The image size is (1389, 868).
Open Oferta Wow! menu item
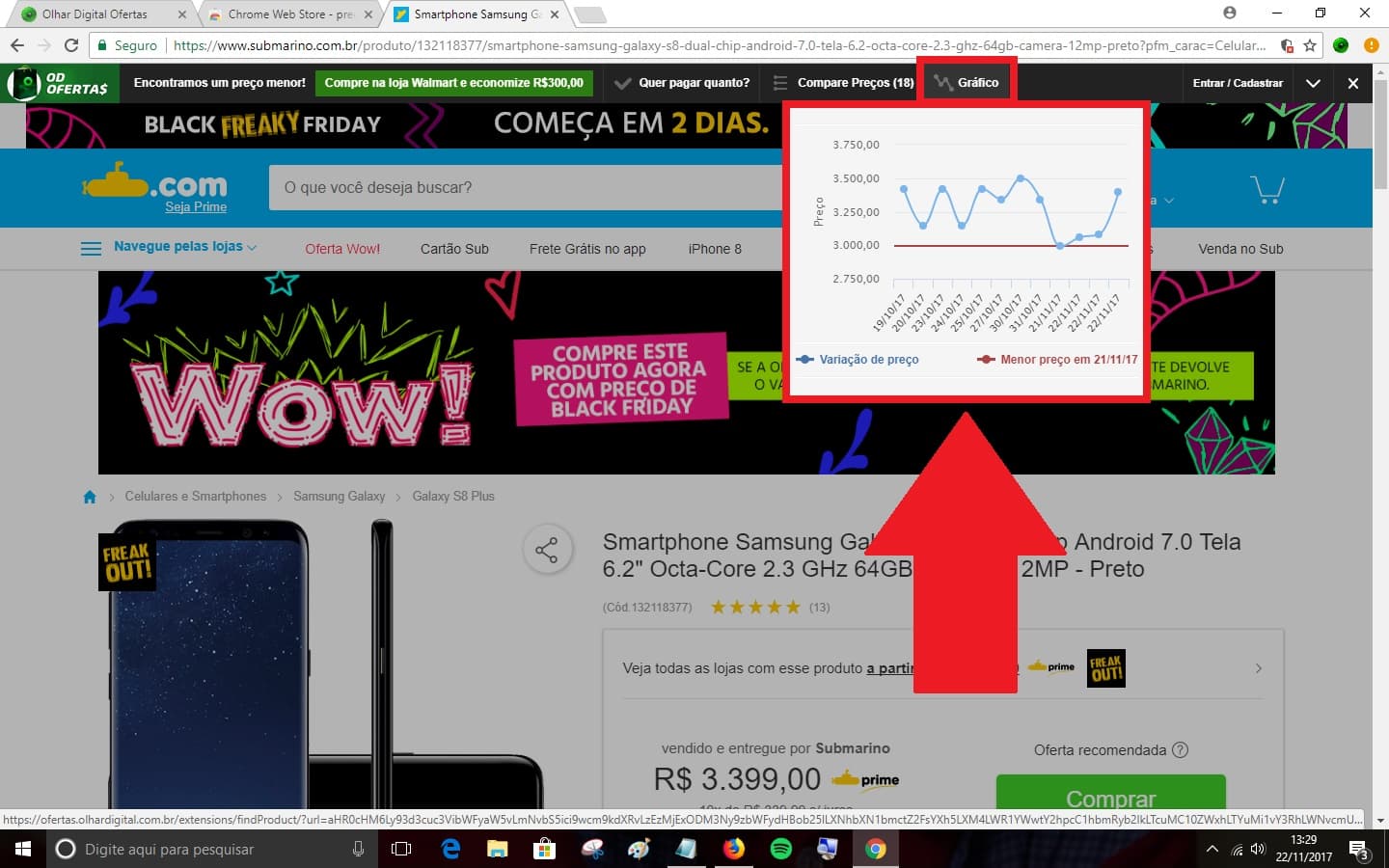[x=342, y=249]
